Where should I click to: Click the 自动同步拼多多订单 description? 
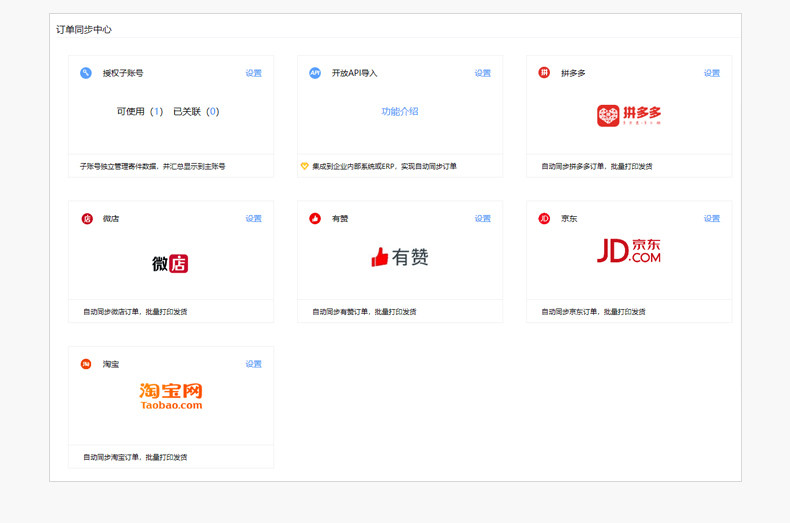(x=597, y=166)
